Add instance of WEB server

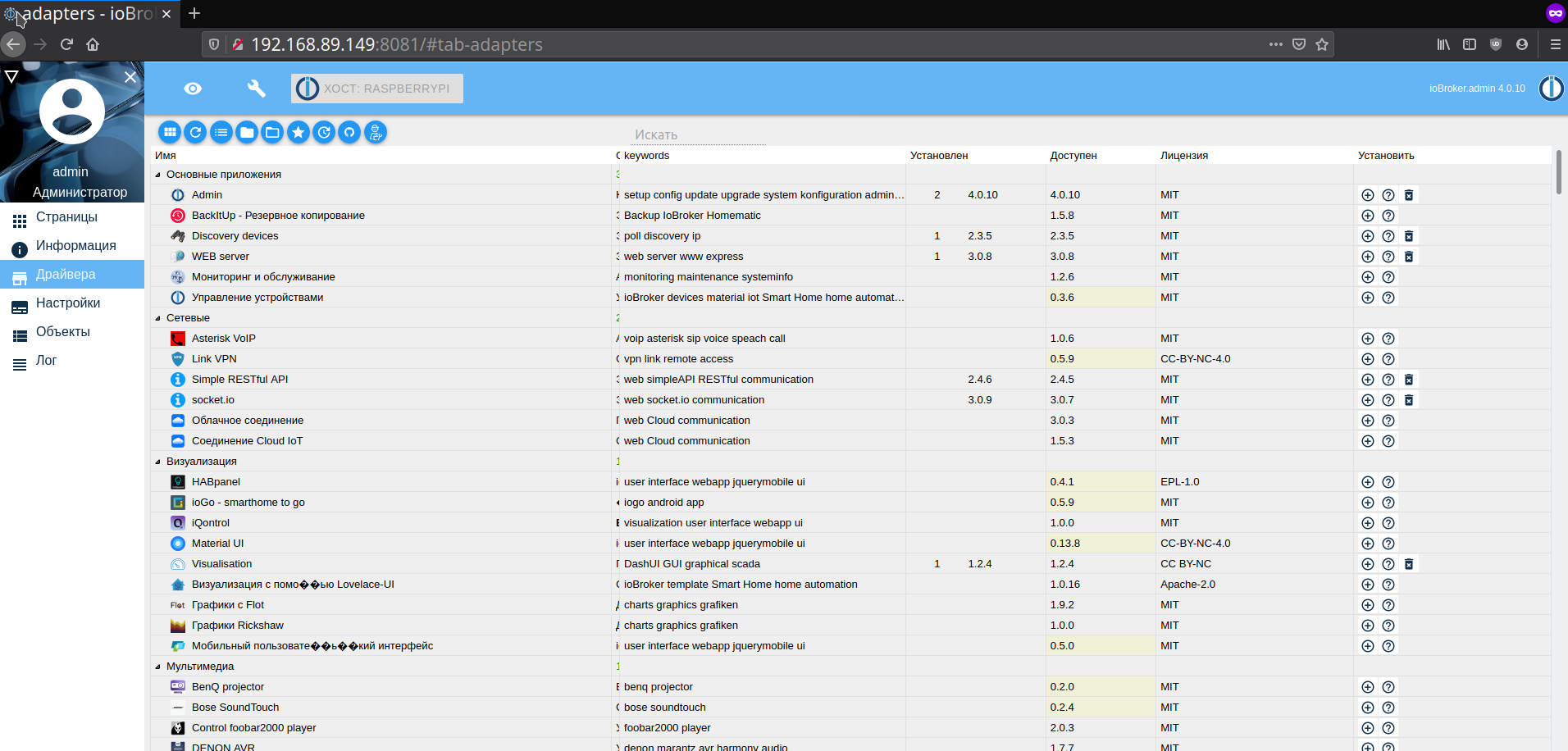(x=1367, y=257)
